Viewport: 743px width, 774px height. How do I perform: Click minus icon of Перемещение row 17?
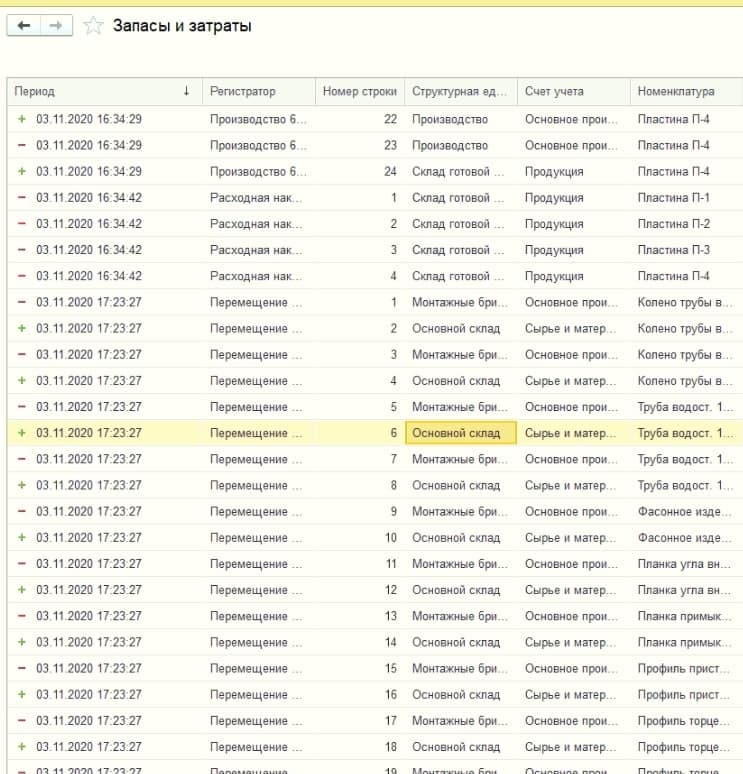click(22, 721)
